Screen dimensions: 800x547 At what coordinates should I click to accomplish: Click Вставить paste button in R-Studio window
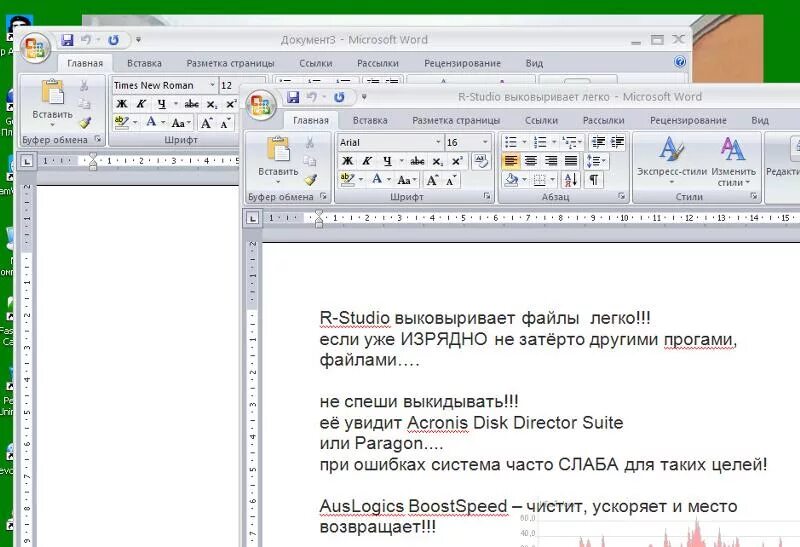pos(278,159)
